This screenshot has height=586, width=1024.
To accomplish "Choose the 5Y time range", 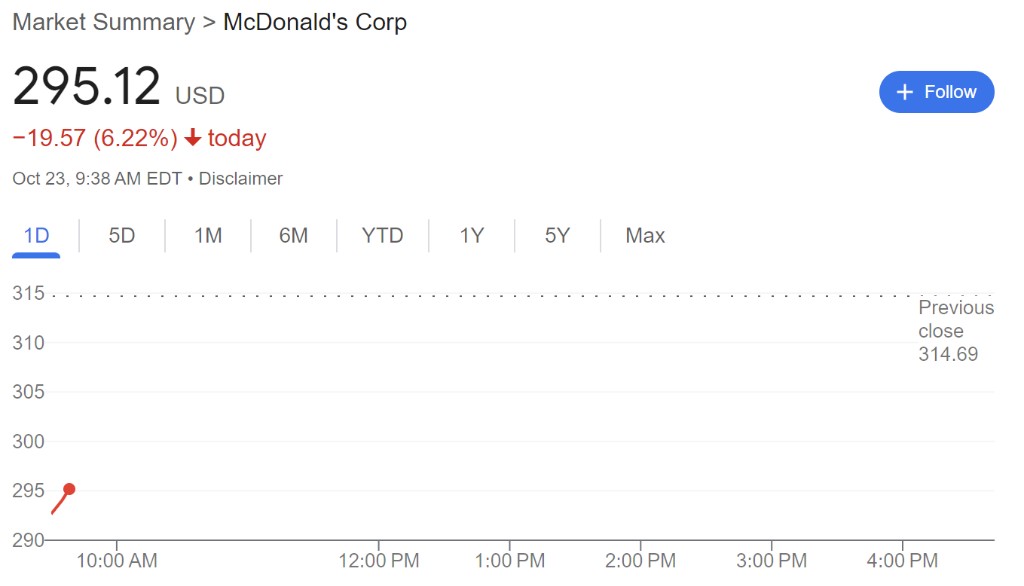I will pyautogui.click(x=557, y=236).
